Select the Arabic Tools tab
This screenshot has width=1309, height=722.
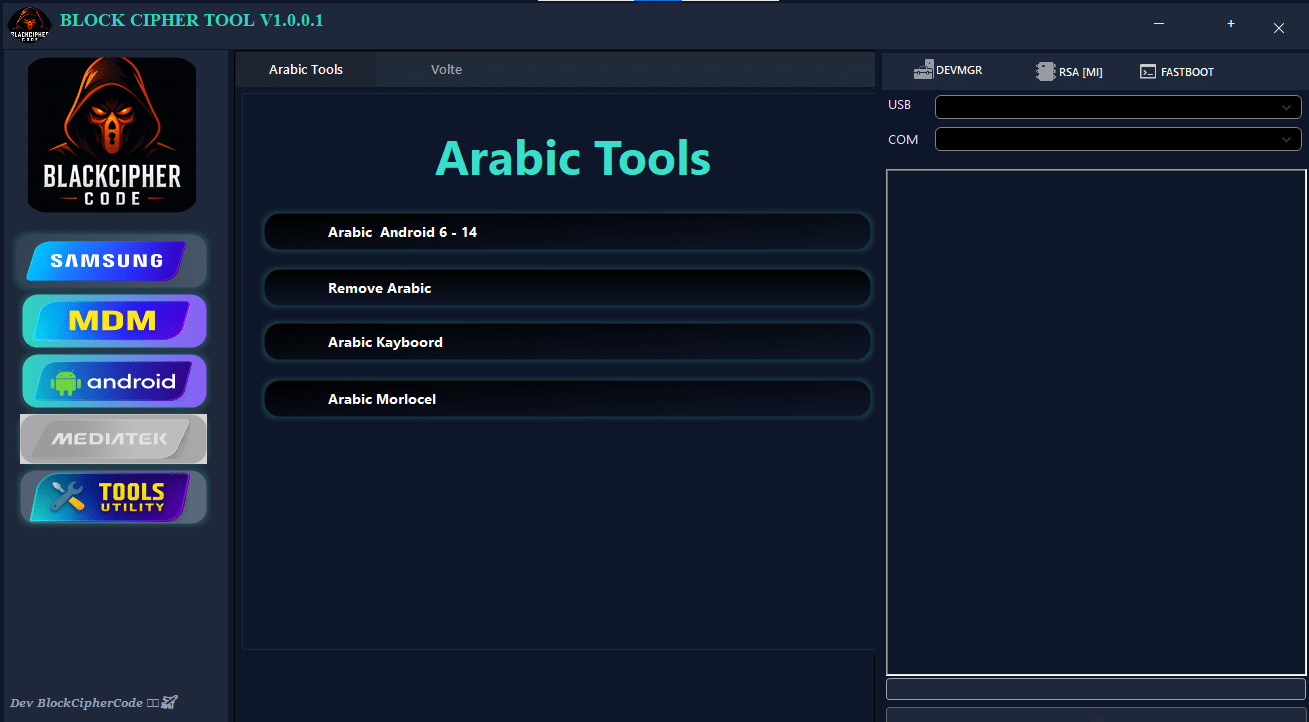(306, 70)
